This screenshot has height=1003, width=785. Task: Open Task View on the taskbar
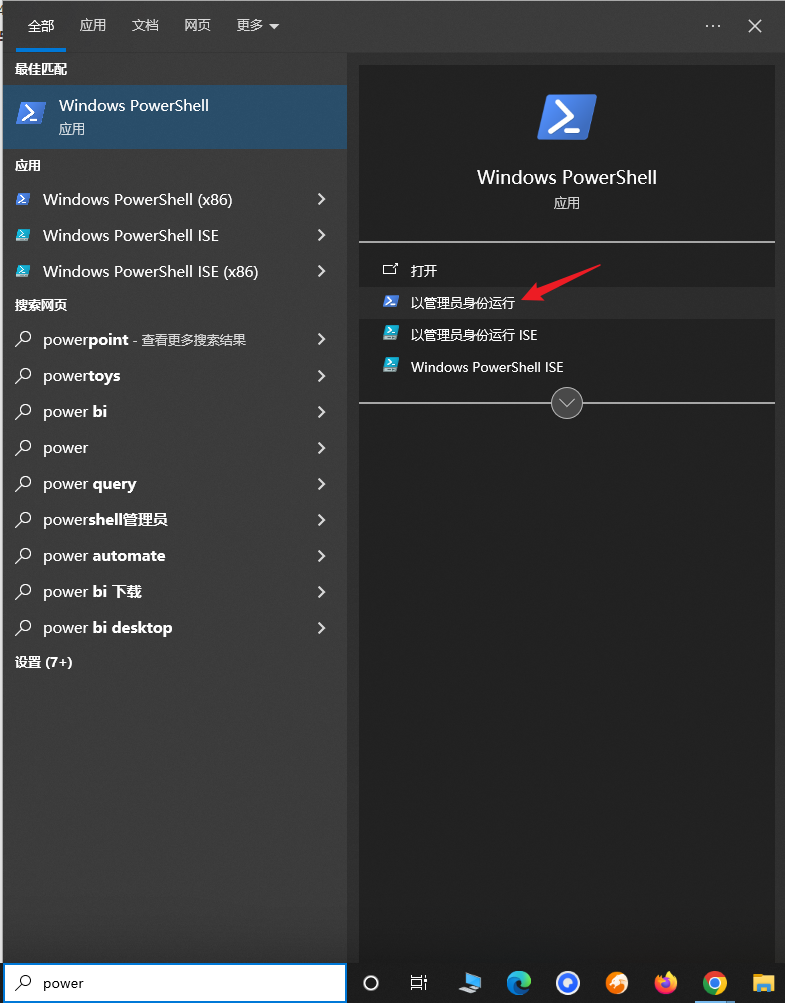[x=418, y=983]
